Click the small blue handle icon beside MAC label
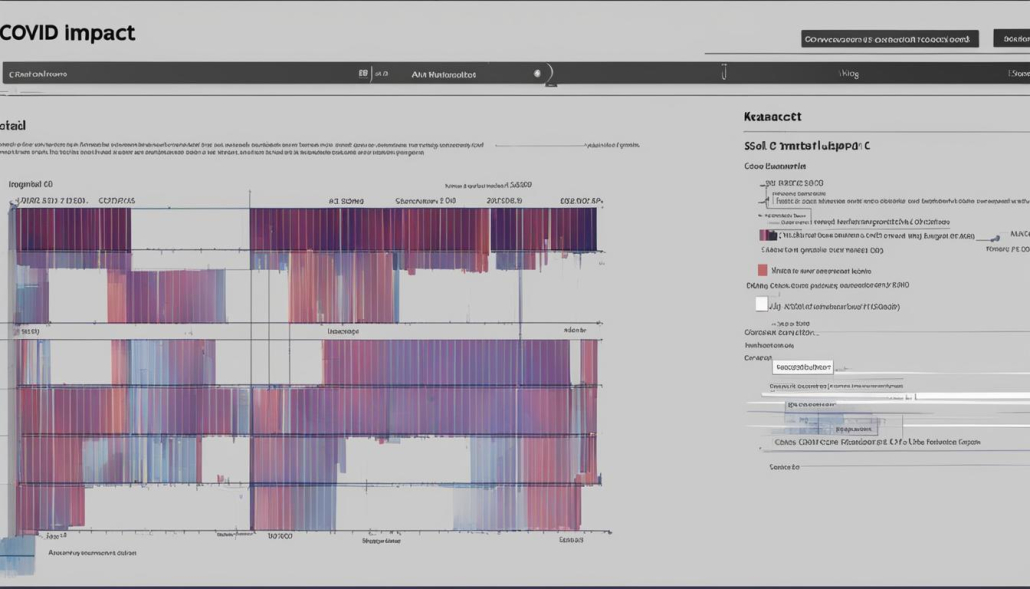Viewport: 1030px width, 589px height. point(996,238)
